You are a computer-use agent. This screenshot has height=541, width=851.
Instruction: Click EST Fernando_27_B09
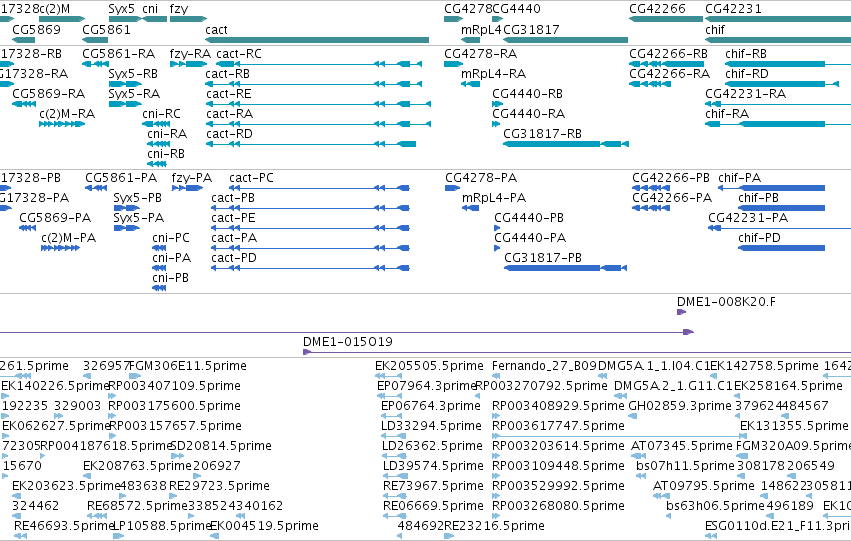click(x=496, y=376)
